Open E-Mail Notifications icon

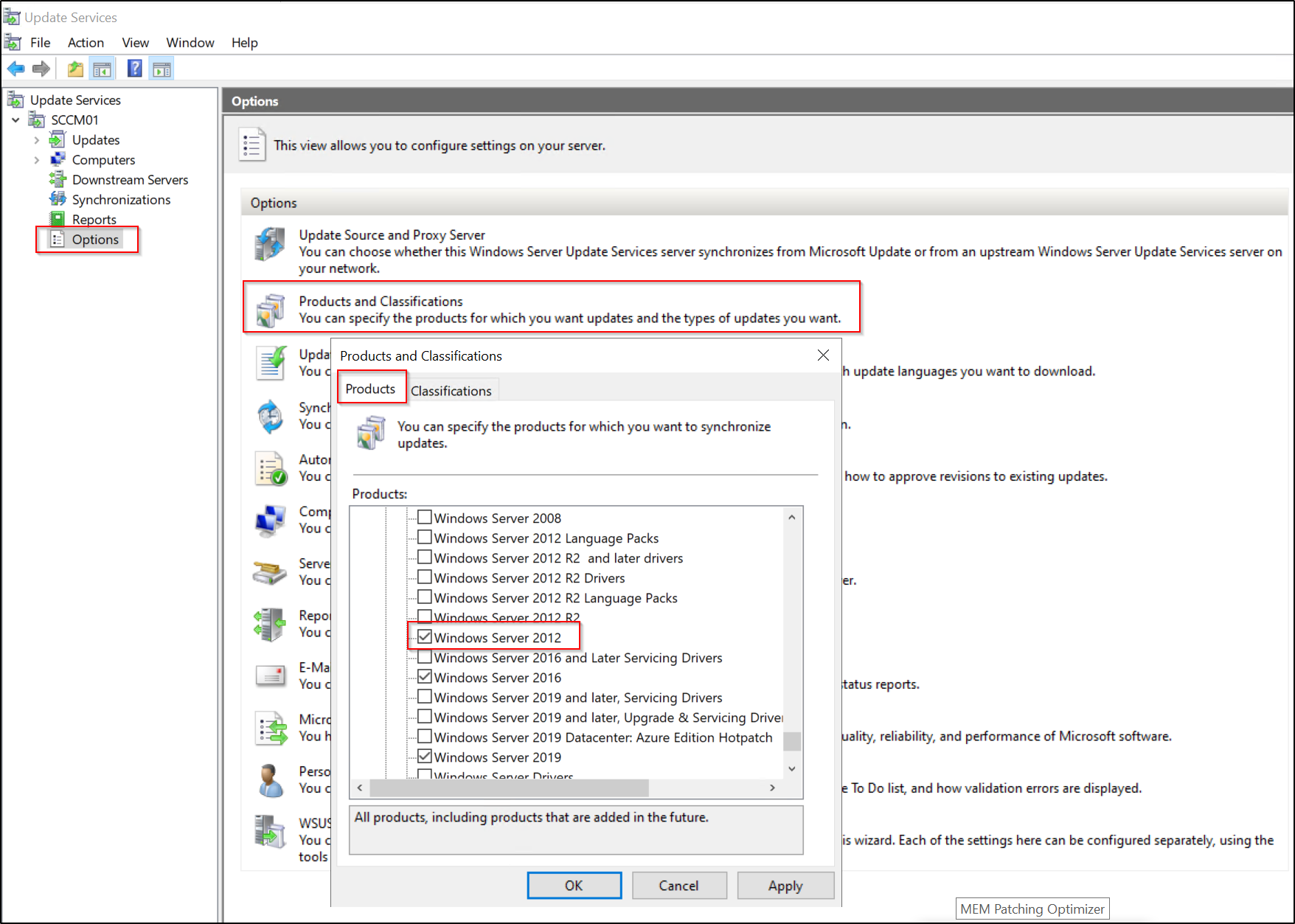[x=270, y=675]
